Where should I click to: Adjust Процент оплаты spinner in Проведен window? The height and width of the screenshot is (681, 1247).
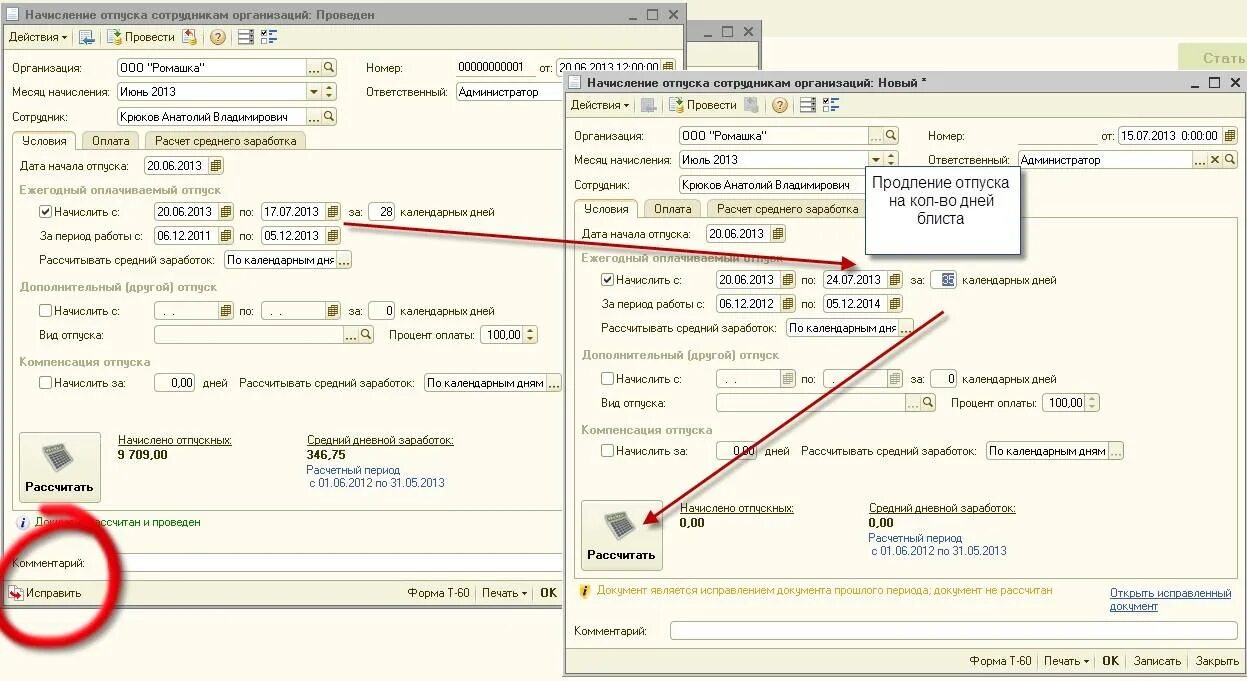pos(531,335)
